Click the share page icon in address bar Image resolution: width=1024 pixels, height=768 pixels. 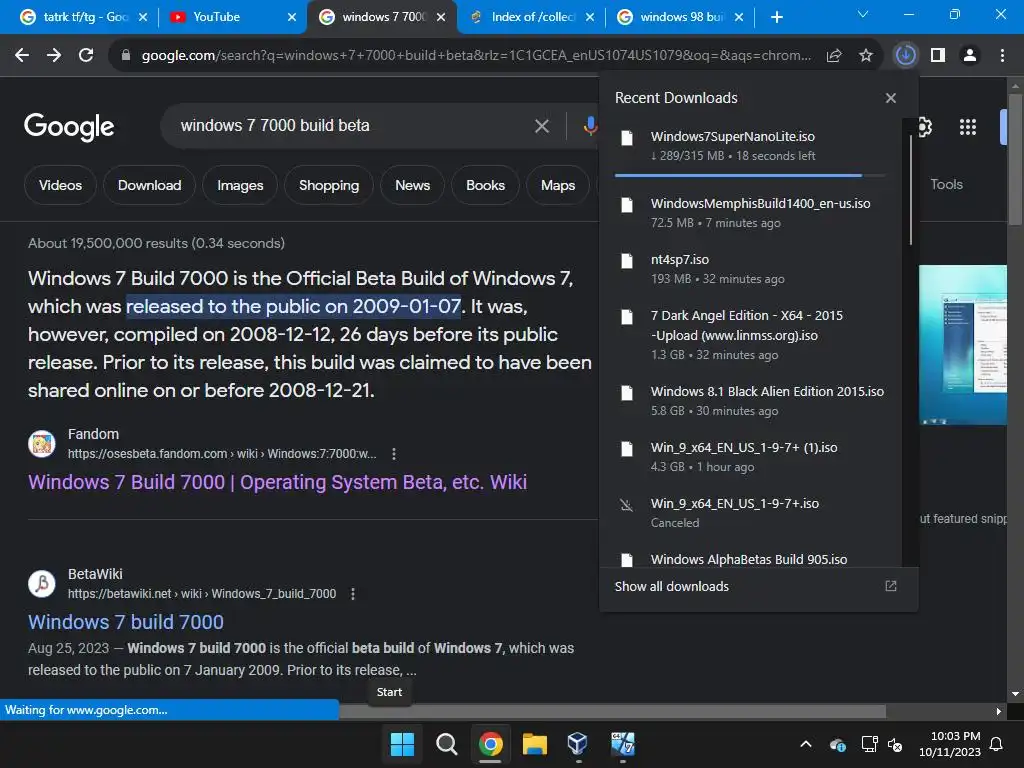click(834, 56)
